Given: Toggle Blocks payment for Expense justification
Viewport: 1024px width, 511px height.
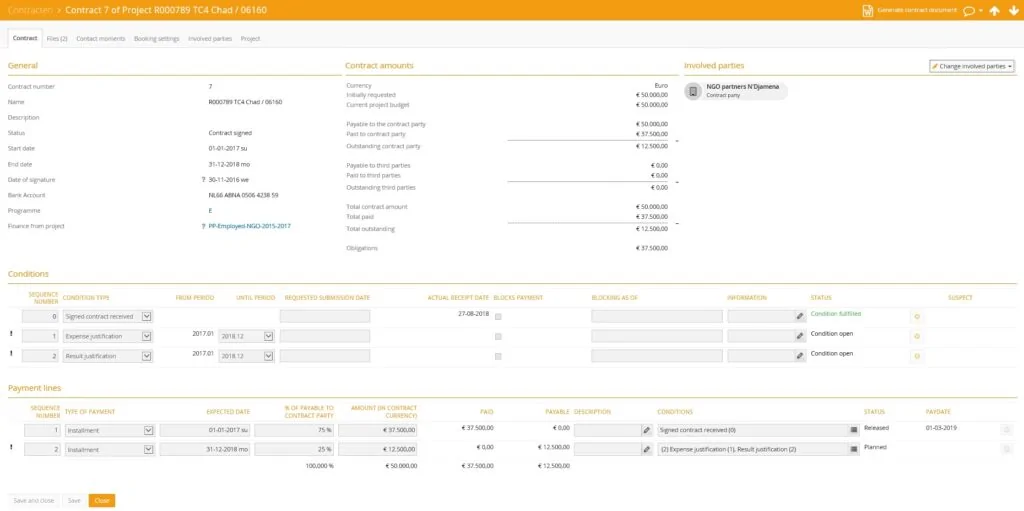Looking at the screenshot, I should coord(498,337).
